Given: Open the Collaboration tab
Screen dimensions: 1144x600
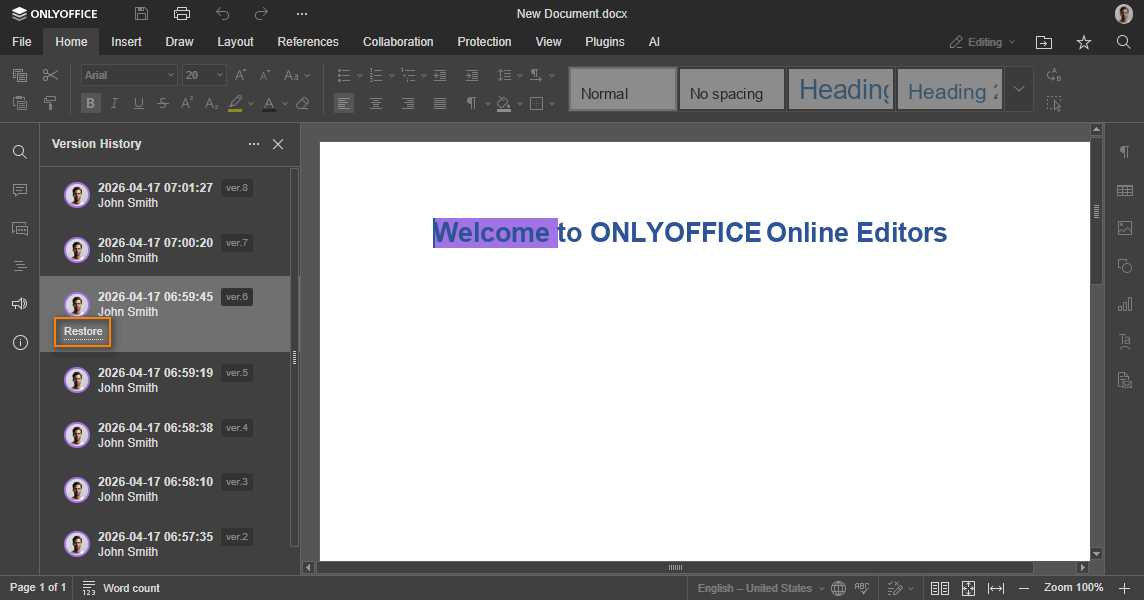Looking at the screenshot, I should [x=398, y=42].
